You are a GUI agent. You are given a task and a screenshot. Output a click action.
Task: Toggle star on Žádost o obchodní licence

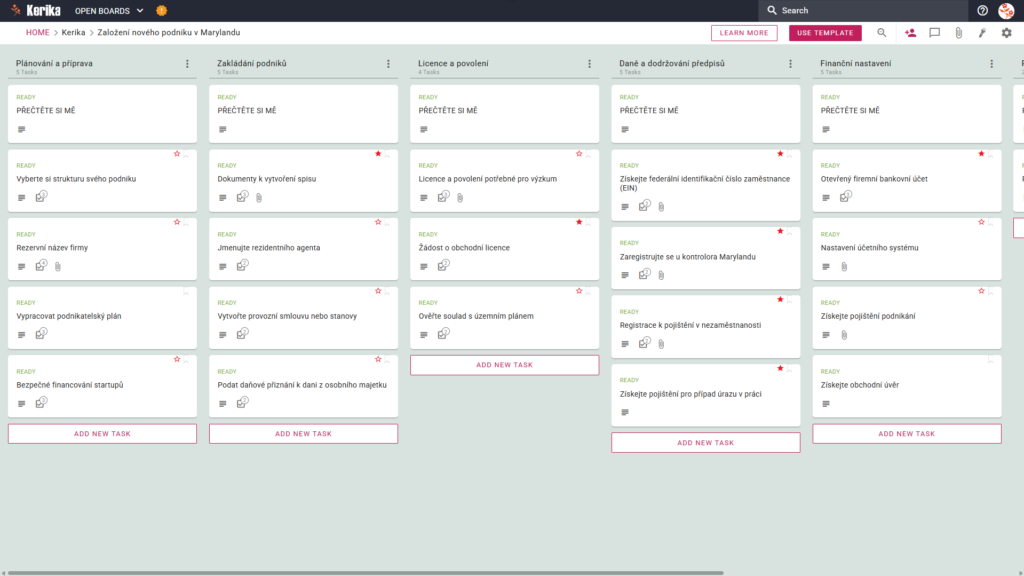coord(579,223)
